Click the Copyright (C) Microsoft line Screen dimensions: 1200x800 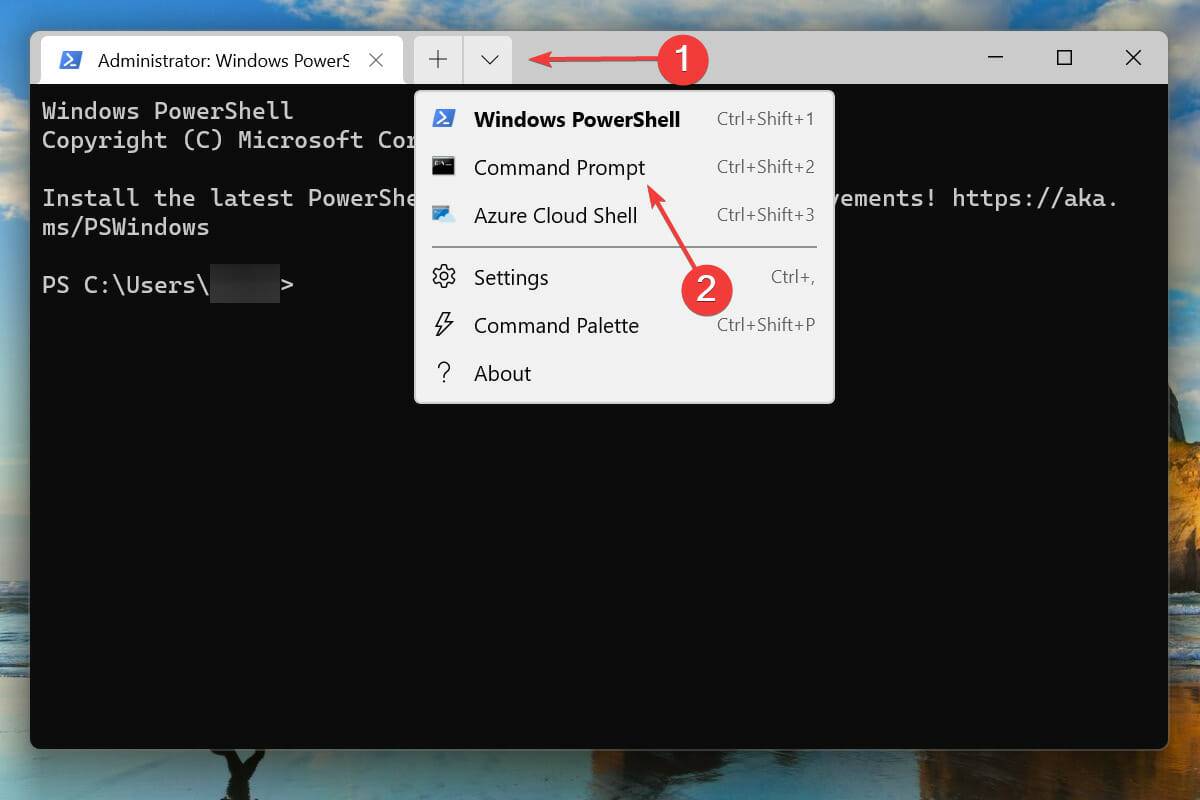pos(228,140)
